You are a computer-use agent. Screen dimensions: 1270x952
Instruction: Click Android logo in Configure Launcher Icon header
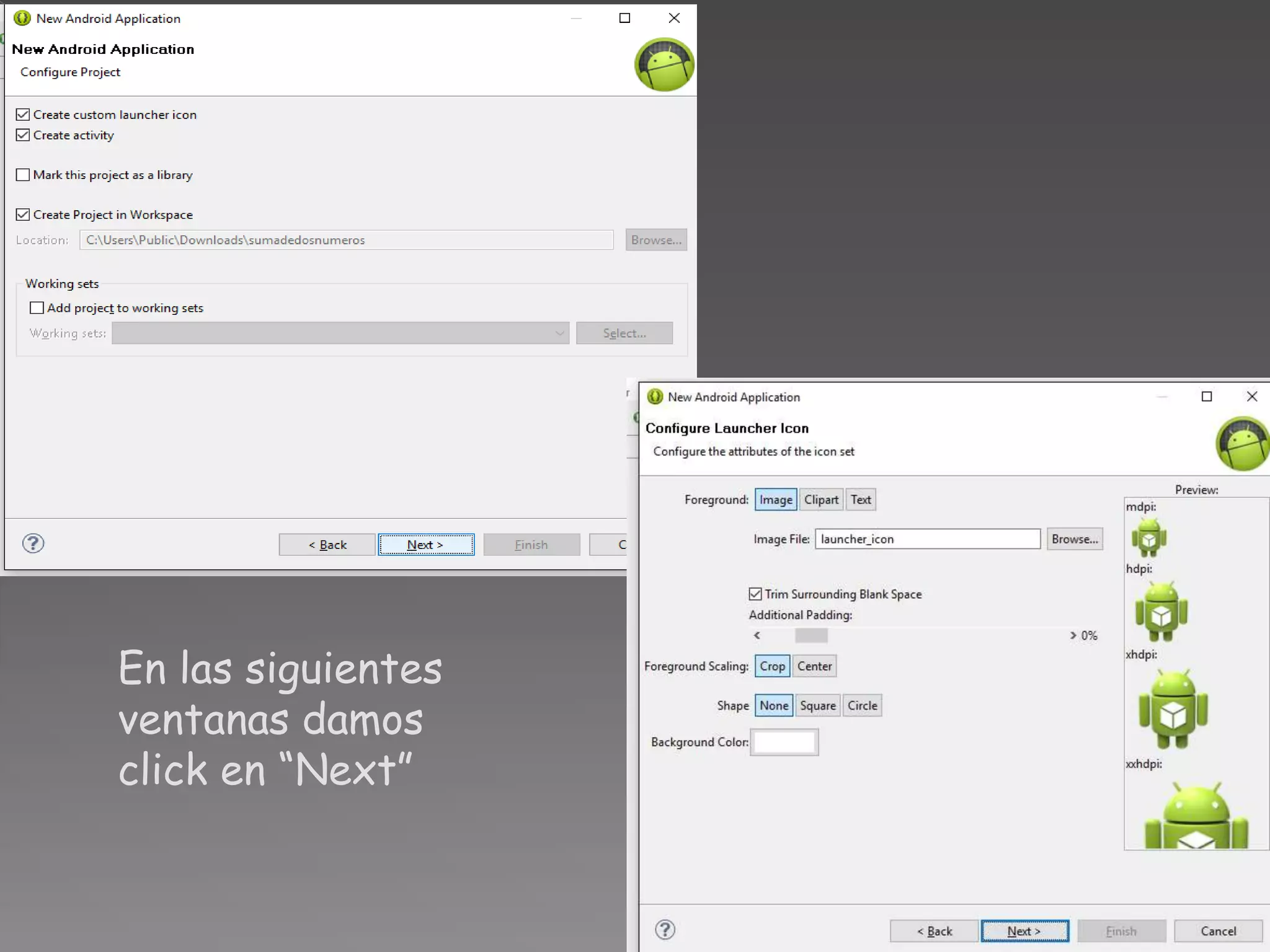(x=1242, y=444)
